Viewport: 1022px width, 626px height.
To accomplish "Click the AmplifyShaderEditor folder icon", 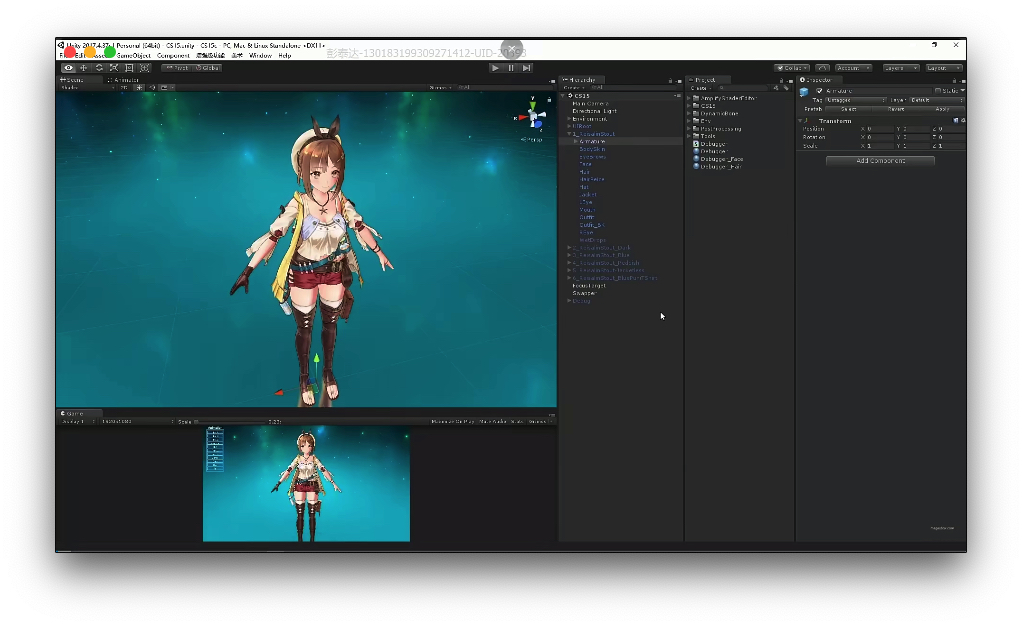I will pyautogui.click(x=696, y=98).
